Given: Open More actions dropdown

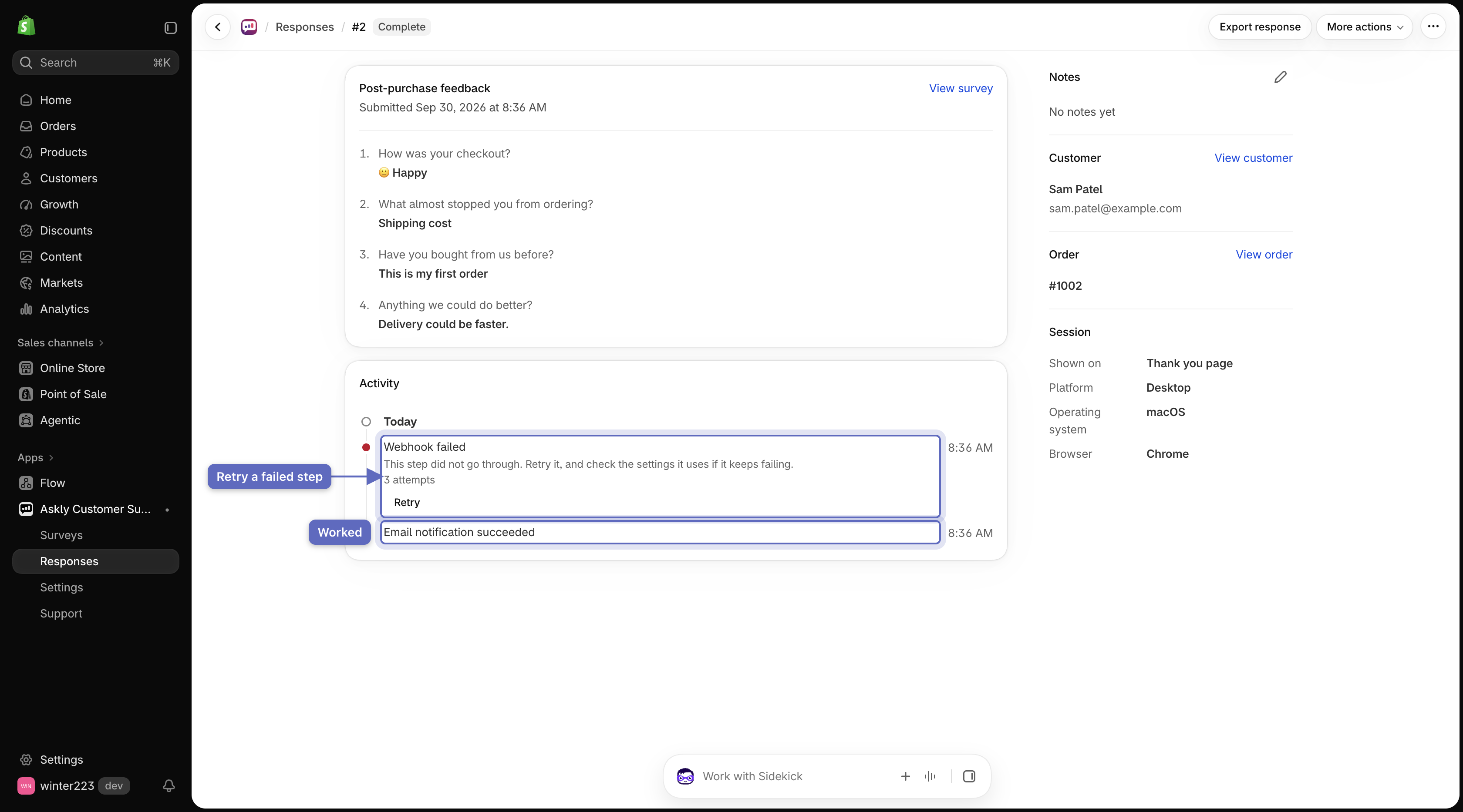Looking at the screenshot, I should (x=1364, y=27).
